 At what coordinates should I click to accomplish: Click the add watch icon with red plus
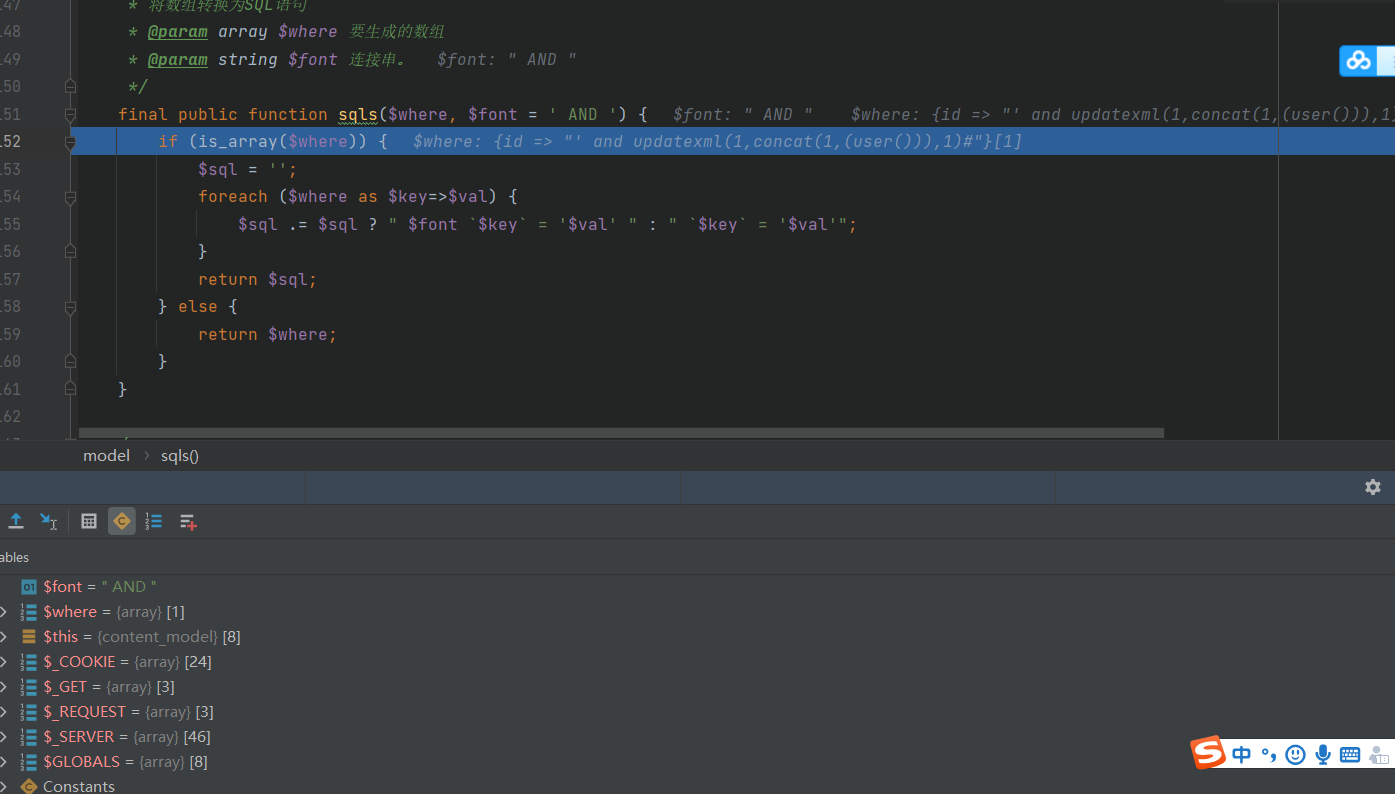pos(188,521)
